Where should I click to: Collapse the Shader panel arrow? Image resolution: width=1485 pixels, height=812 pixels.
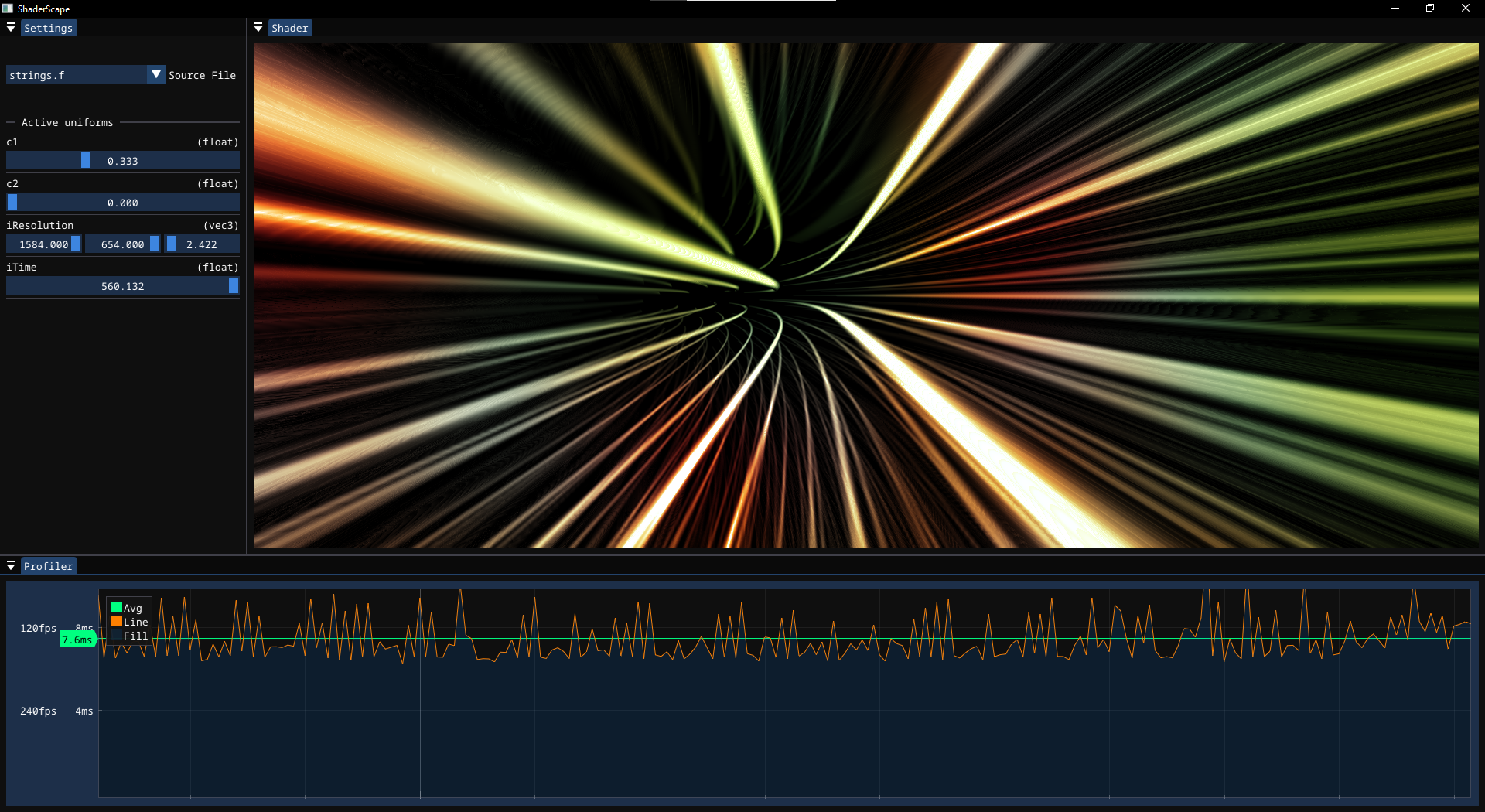point(258,28)
